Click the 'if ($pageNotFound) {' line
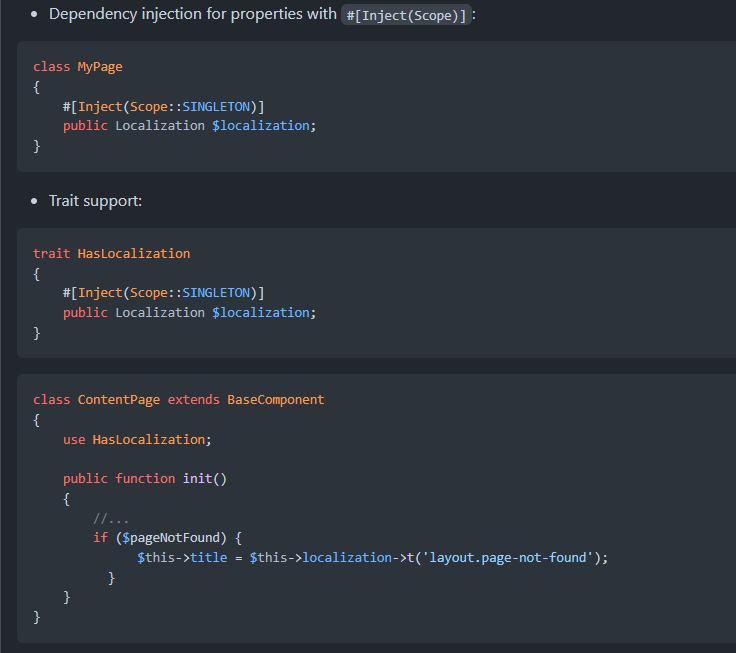 click(x=167, y=538)
